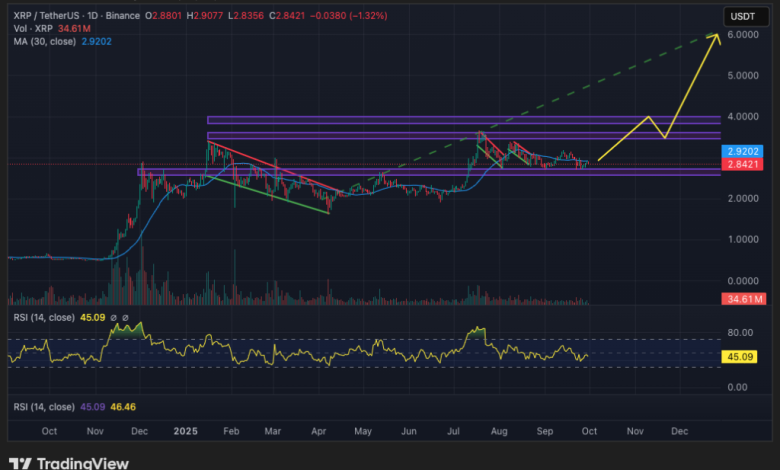Click the Jul label on time axis
780x470 pixels.
[454, 430]
